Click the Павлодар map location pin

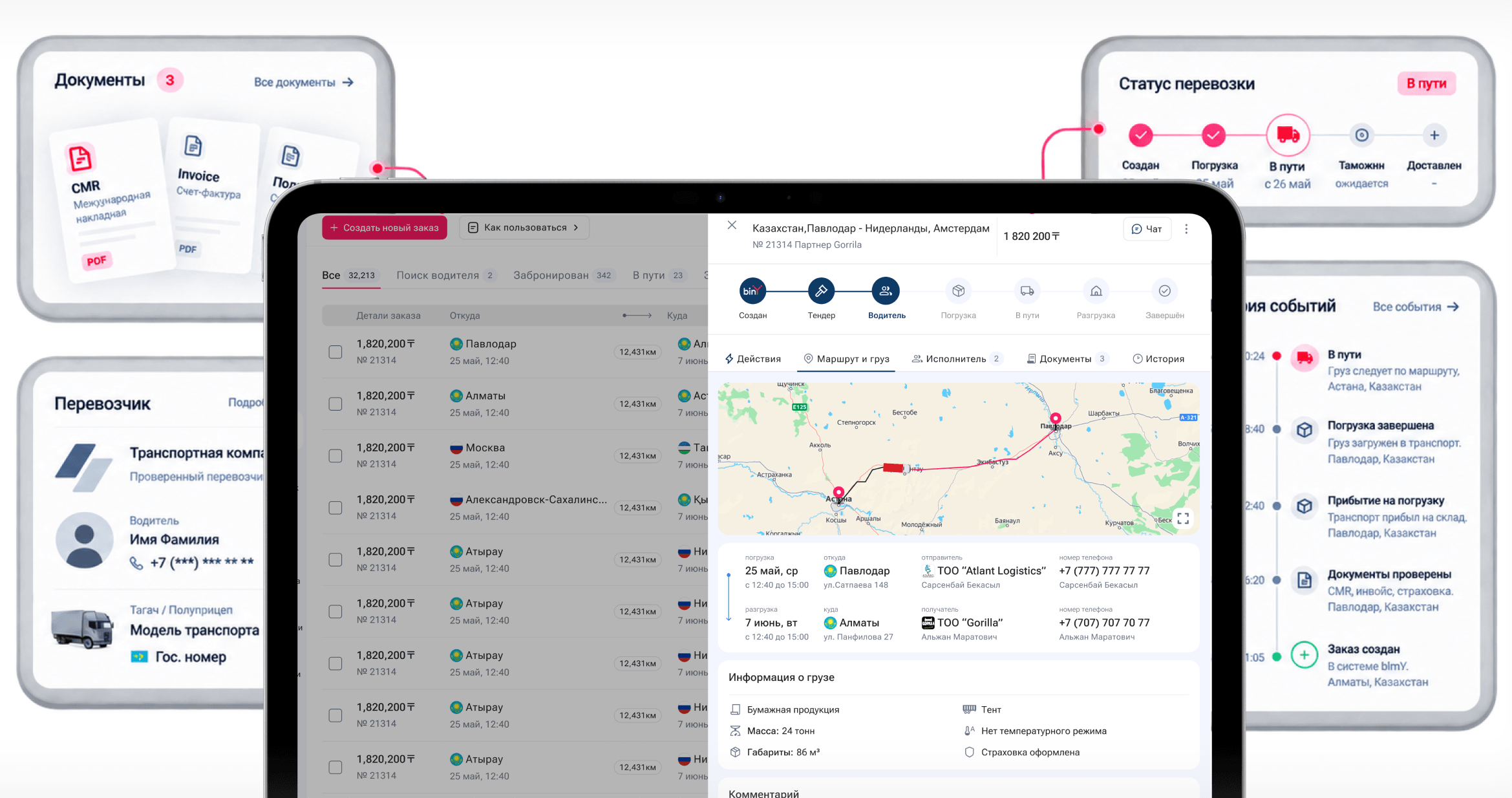point(1056,419)
